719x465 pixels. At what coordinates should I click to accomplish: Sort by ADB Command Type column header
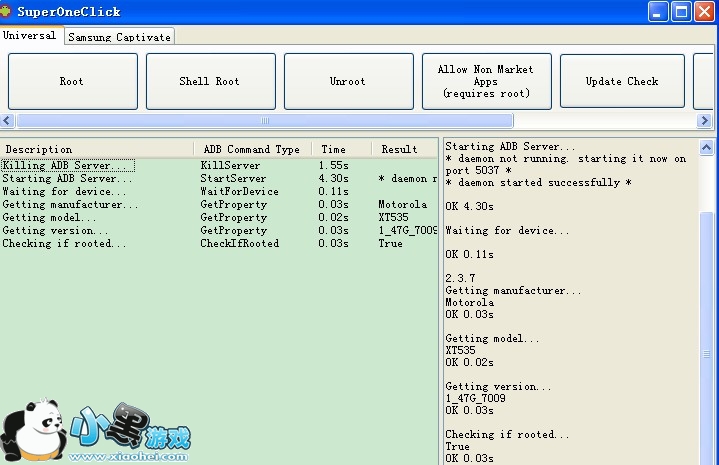tap(251, 149)
